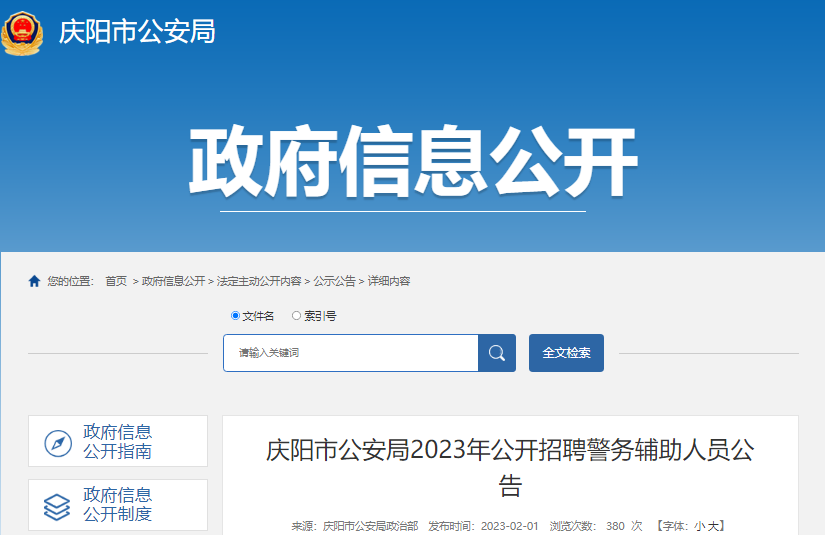Open 公示公告 breadcrumb link
Viewport: 825px width, 535px height.
(x=334, y=281)
